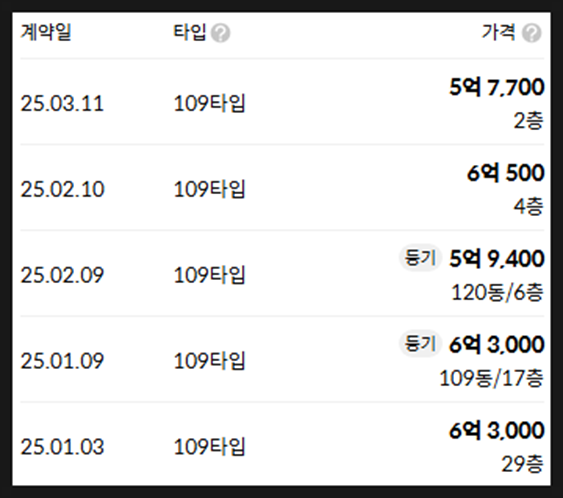Open the 25.02.09 transaction row
563x498 pixels.
[x=282, y=274]
